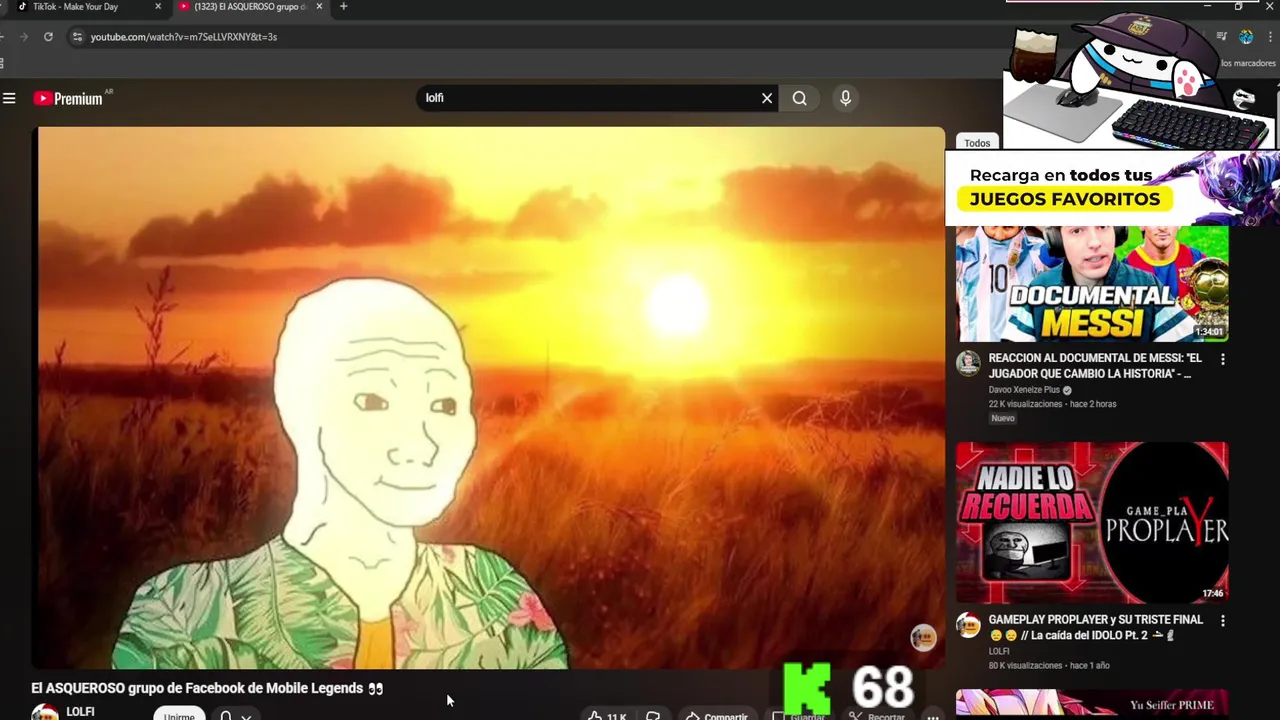Click the Unirme join button
This screenshot has height=720, width=1280.
179,715
